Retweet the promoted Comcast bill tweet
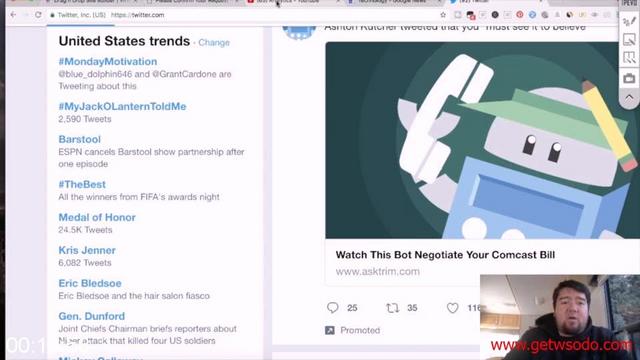 [x=392, y=308]
